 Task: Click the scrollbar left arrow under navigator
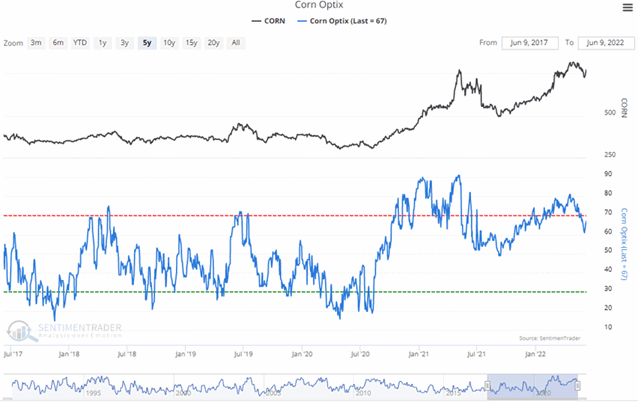pos(8,398)
